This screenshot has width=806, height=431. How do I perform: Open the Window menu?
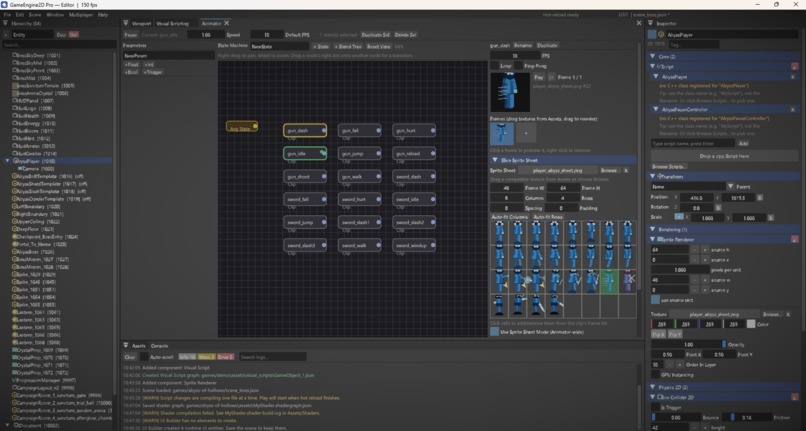55,15
